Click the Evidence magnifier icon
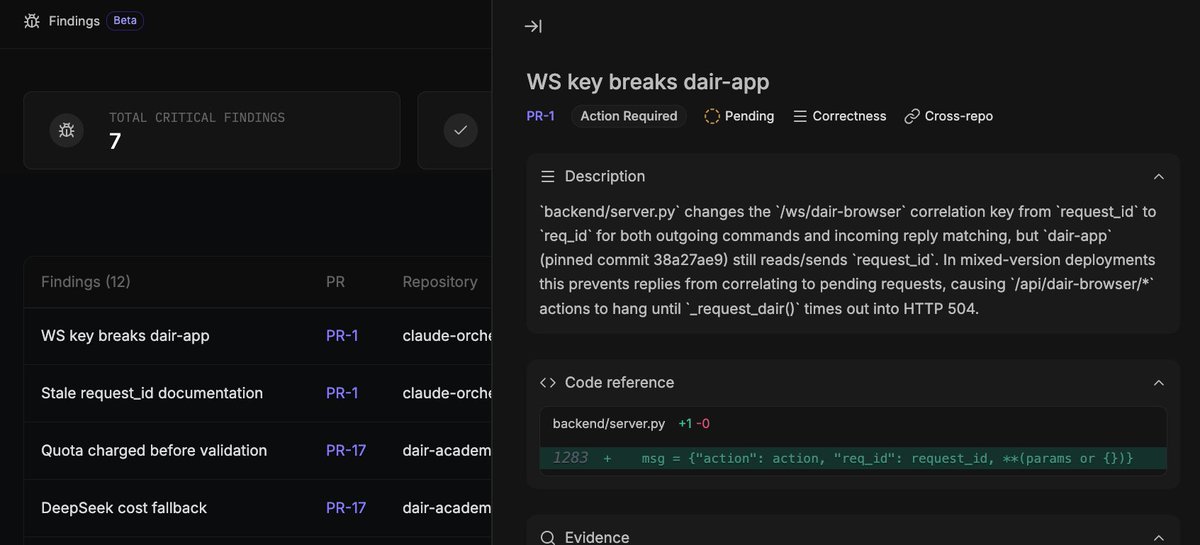1200x545 pixels. click(x=547, y=537)
